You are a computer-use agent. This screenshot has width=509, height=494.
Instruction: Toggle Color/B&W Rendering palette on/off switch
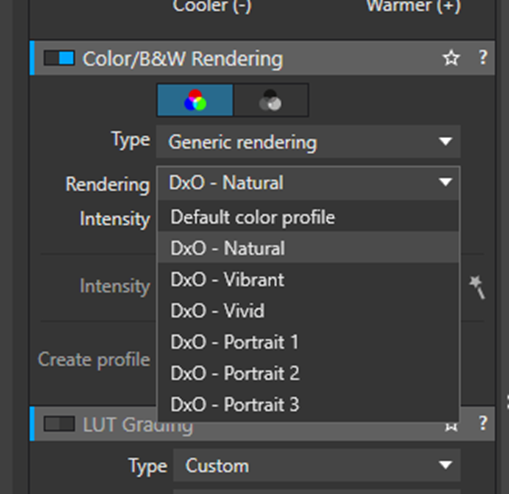pyautogui.click(x=59, y=58)
